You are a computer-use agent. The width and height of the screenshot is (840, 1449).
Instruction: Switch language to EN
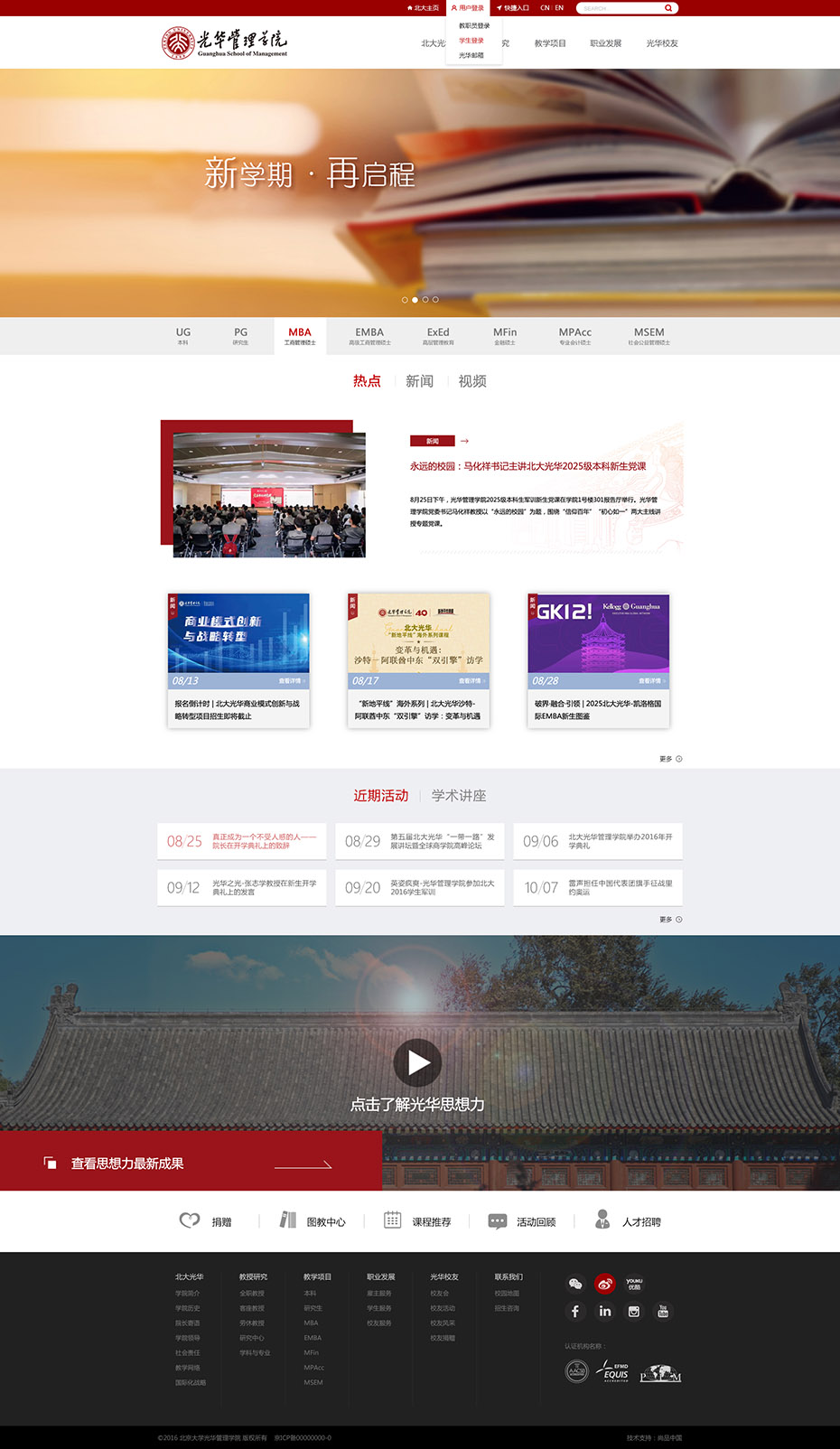pyautogui.click(x=559, y=8)
